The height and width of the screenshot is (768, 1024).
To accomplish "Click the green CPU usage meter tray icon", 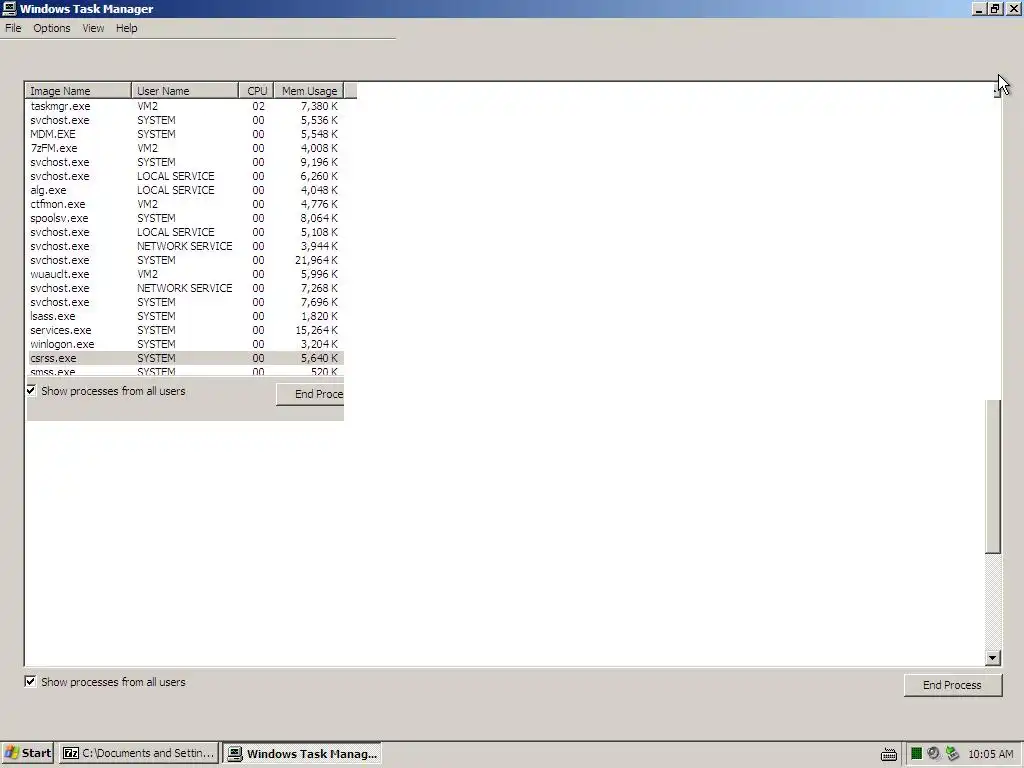I will point(916,754).
